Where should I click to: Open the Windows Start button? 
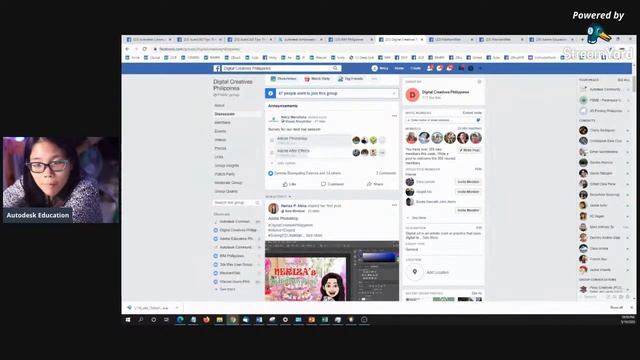[x=128, y=320]
